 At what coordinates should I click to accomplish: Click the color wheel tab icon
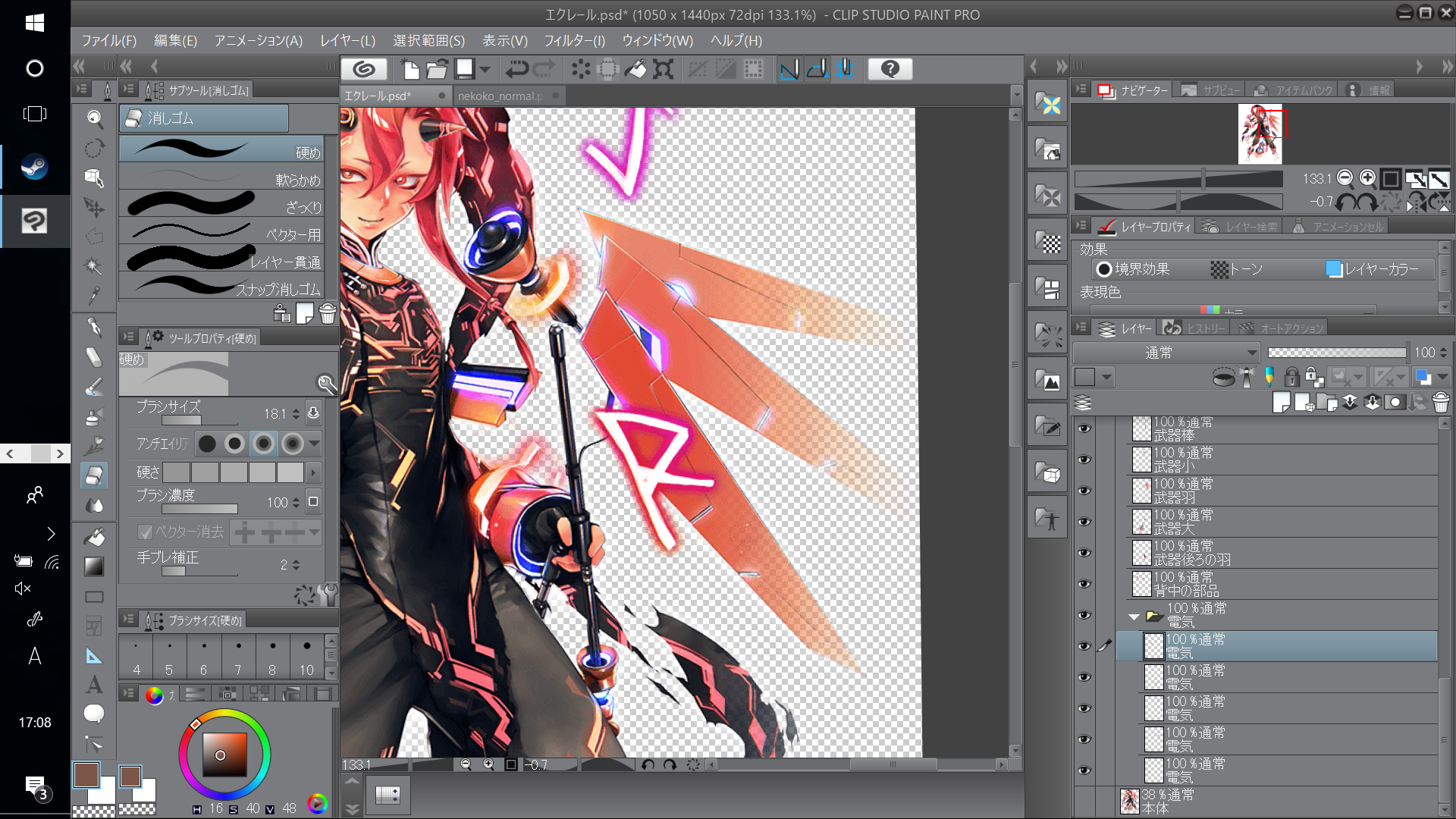point(154,694)
